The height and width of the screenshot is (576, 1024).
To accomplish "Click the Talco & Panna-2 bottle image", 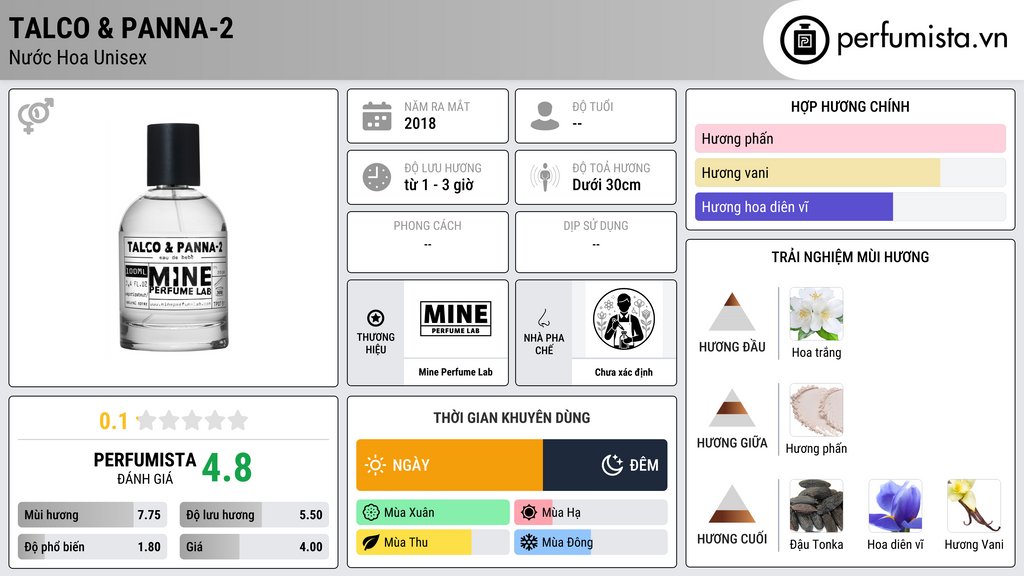I will 173,237.
